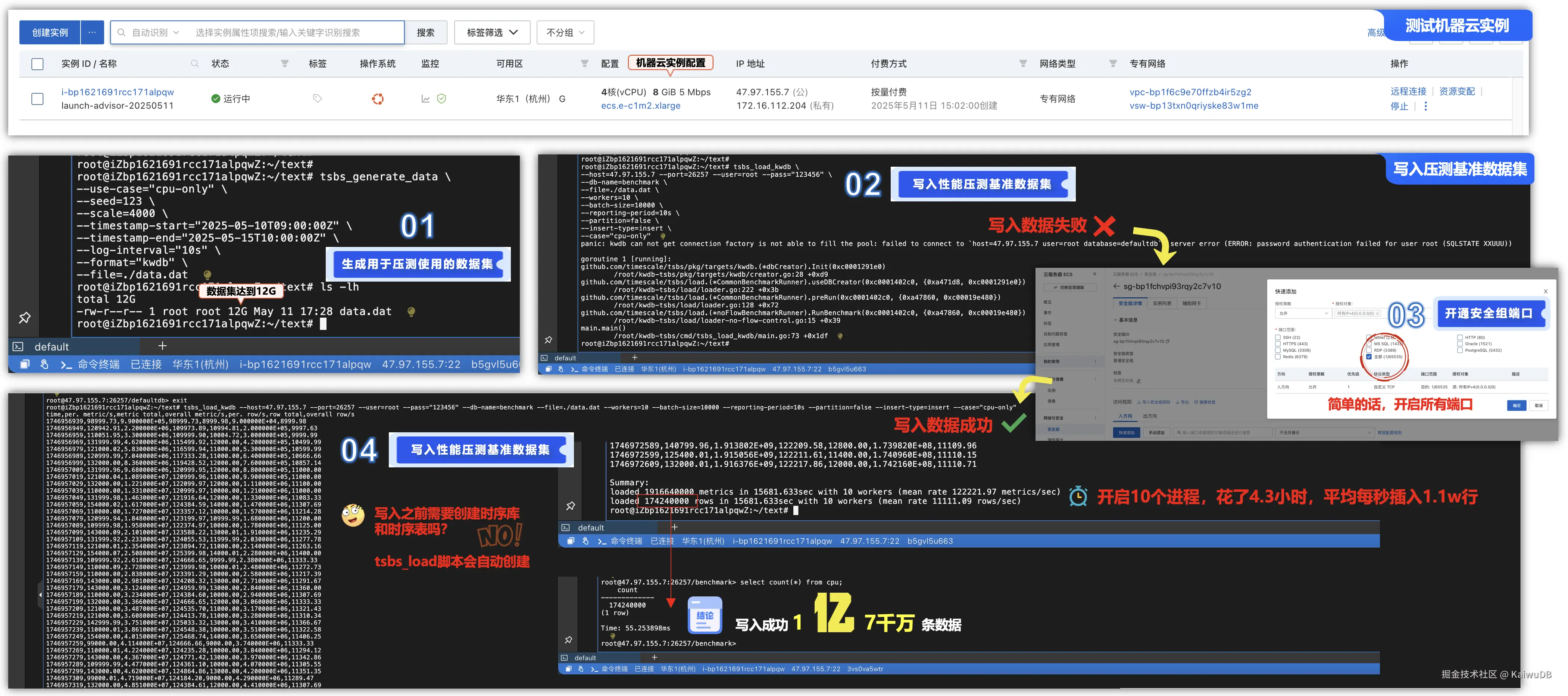Click search magnifier in instance ID column
This screenshot has height=696, width=1568.
(x=195, y=63)
